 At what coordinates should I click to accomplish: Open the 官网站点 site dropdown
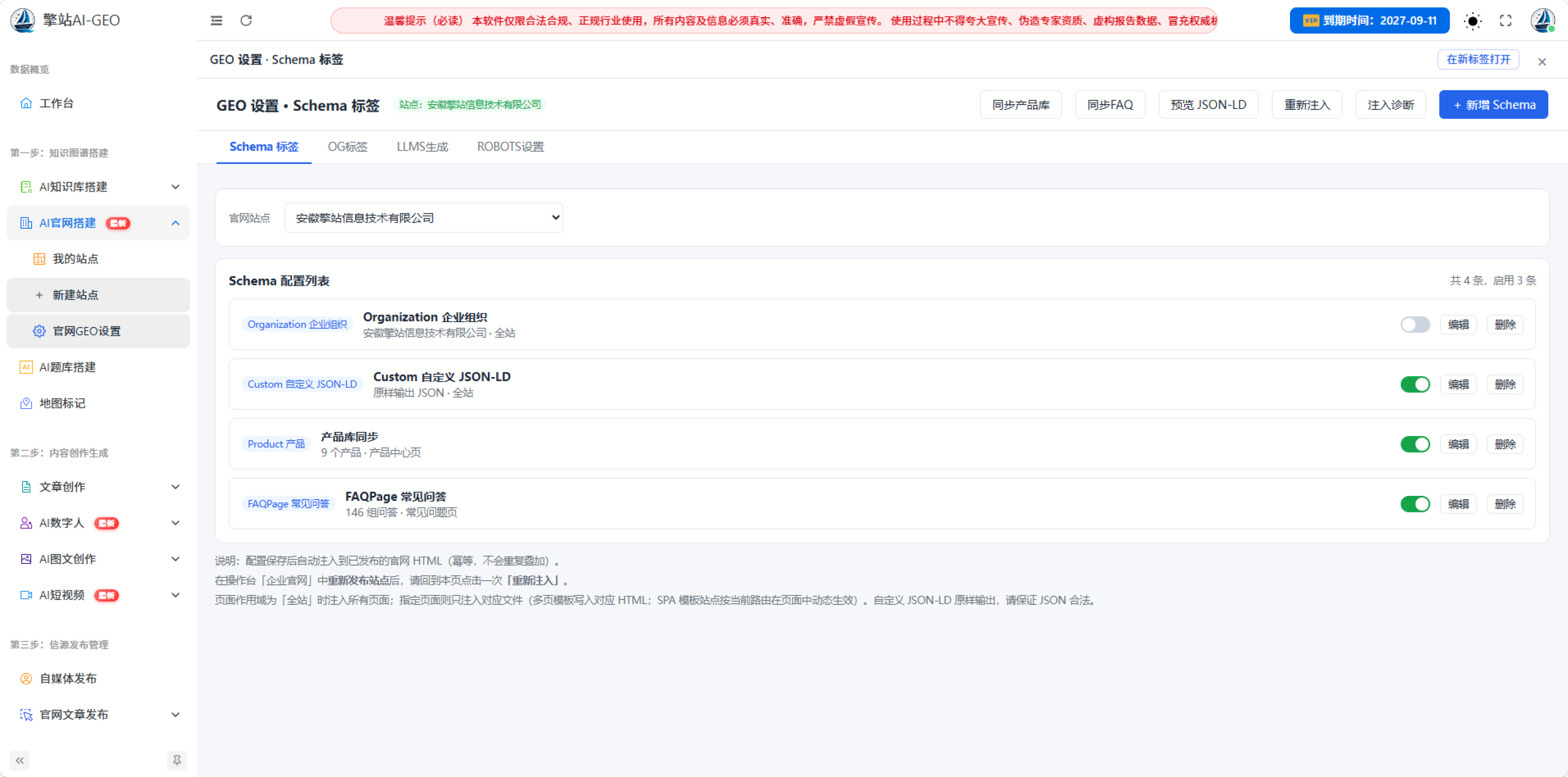click(x=424, y=218)
